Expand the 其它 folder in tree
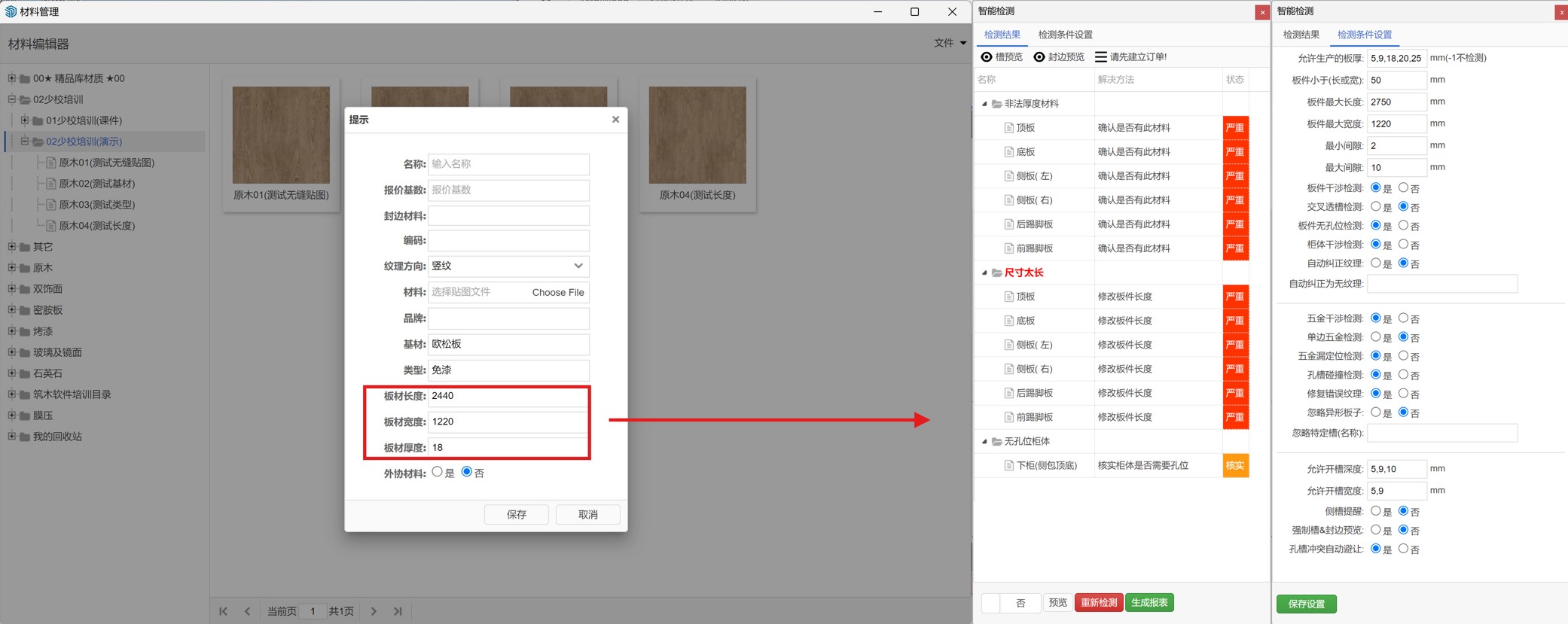This screenshot has height=624, width=1568. [x=11, y=247]
